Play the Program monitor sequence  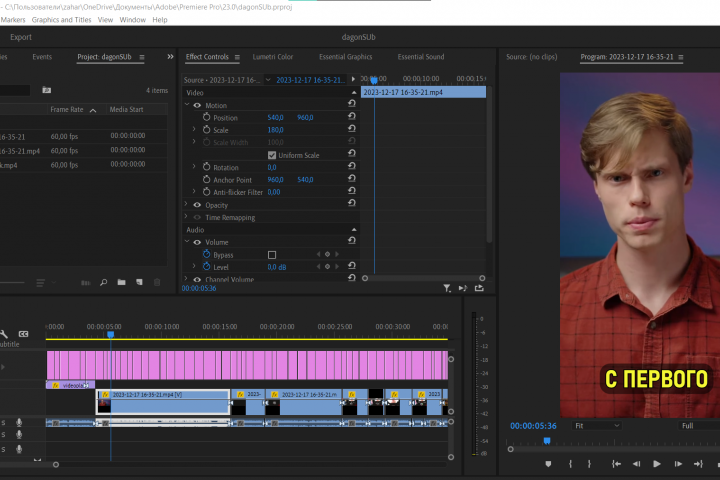(657, 464)
